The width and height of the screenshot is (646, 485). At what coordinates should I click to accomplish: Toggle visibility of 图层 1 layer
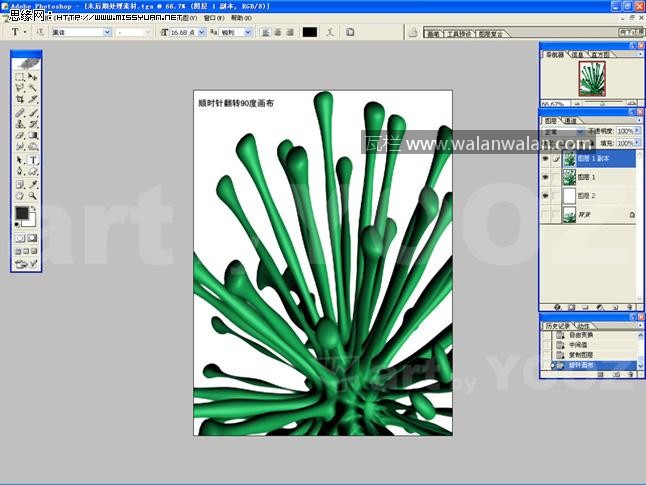(x=546, y=177)
